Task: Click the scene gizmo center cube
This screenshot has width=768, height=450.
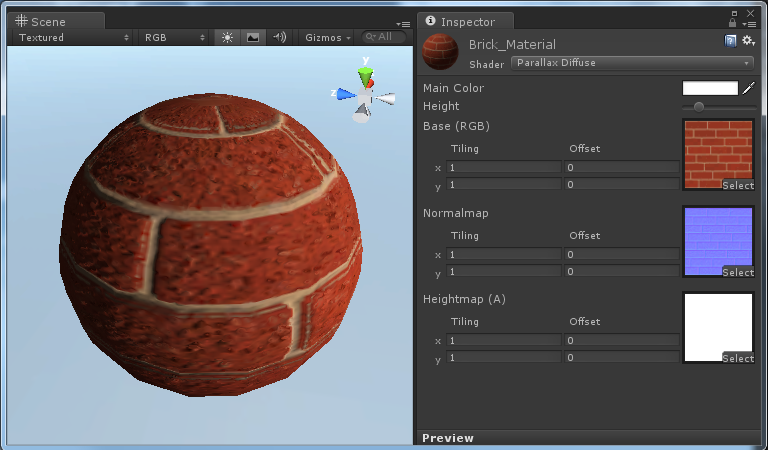Action: pos(364,97)
